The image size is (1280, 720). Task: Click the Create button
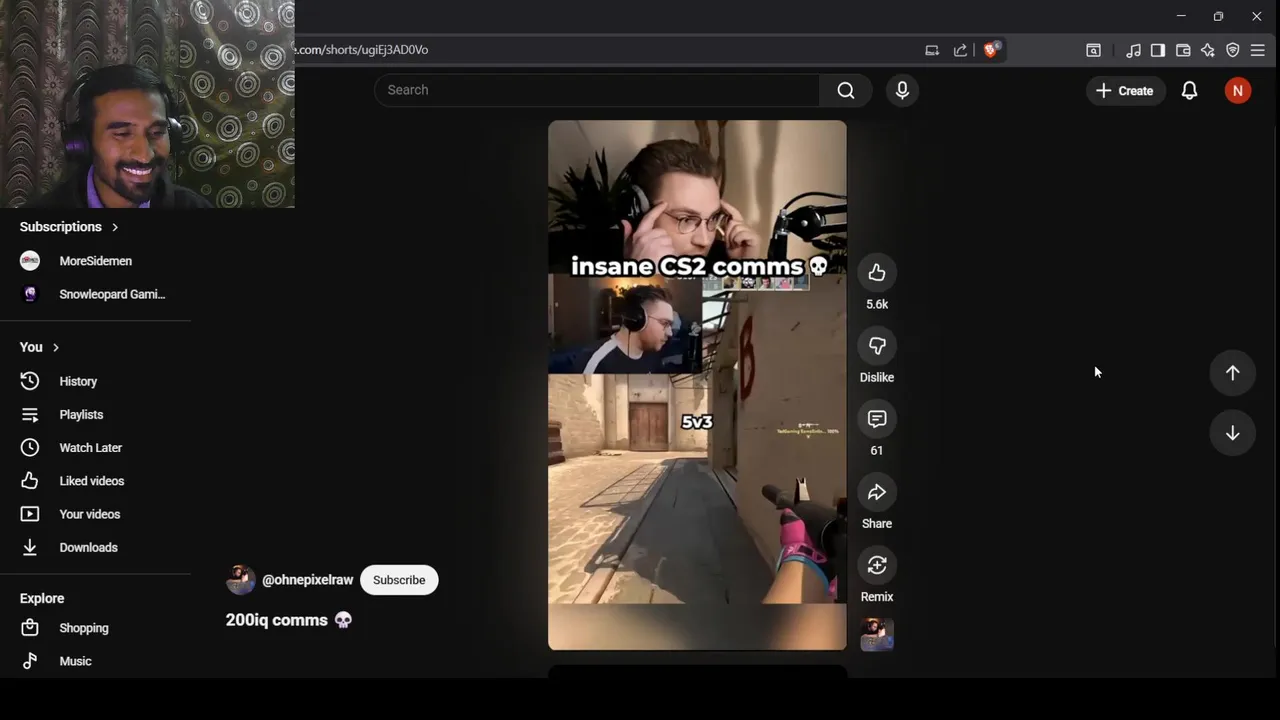point(1125,90)
